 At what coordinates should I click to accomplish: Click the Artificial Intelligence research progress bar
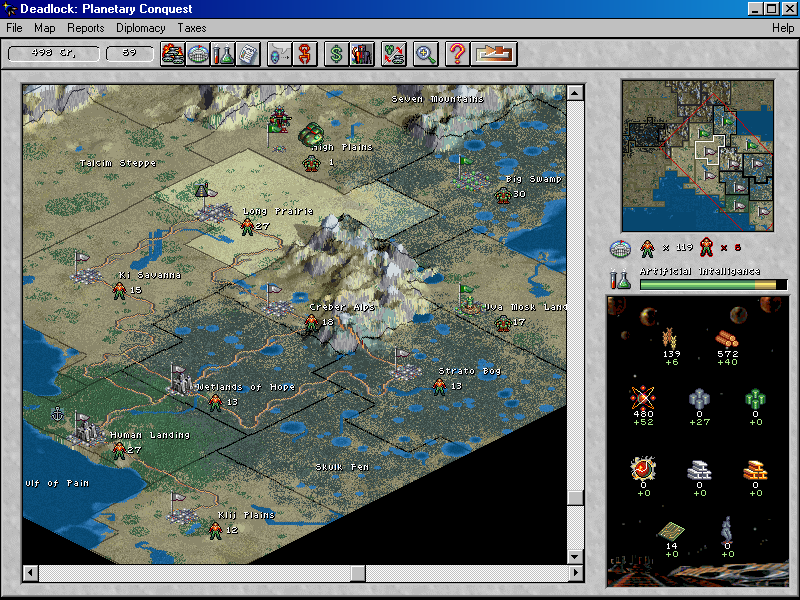[713, 285]
